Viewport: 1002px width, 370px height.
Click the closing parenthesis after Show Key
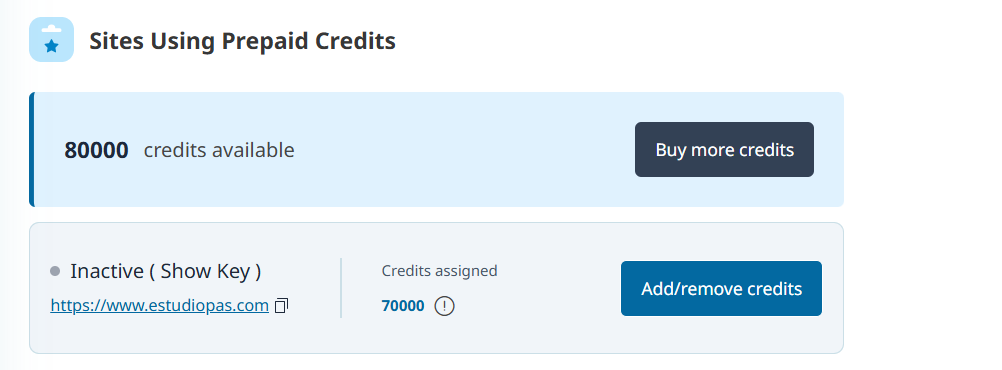point(258,272)
